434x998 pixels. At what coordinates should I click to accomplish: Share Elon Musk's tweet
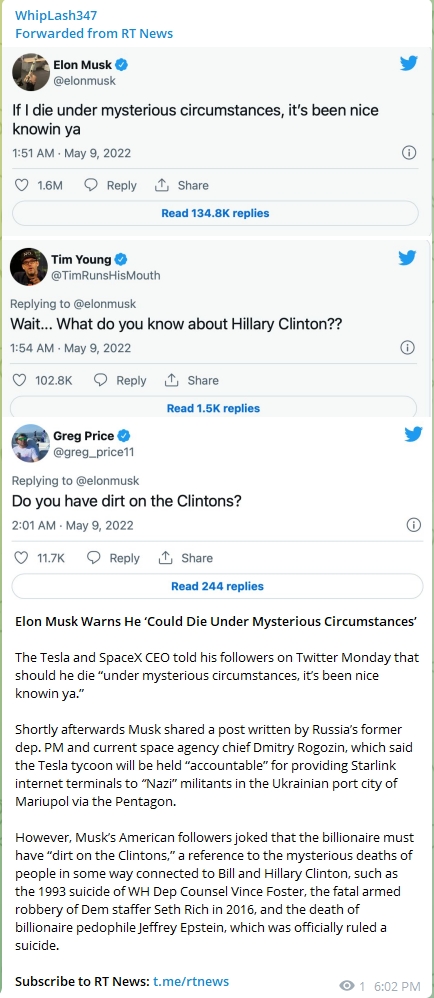point(181,185)
